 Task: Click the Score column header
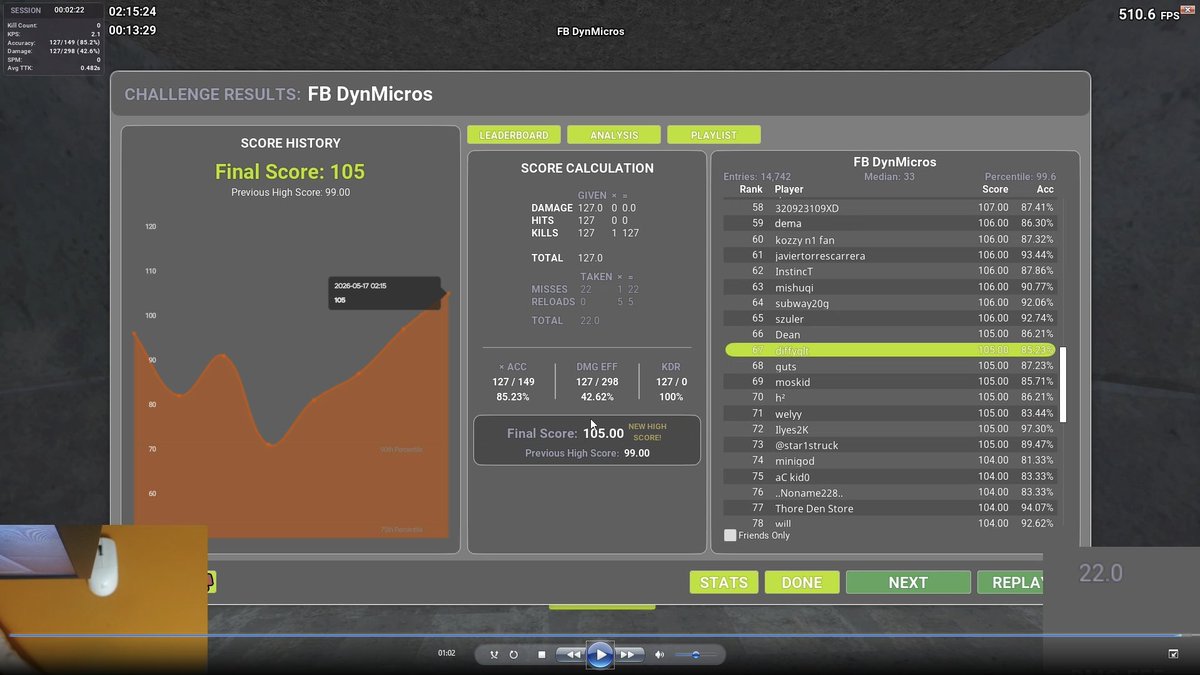pyautogui.click(x=995, y=189)
